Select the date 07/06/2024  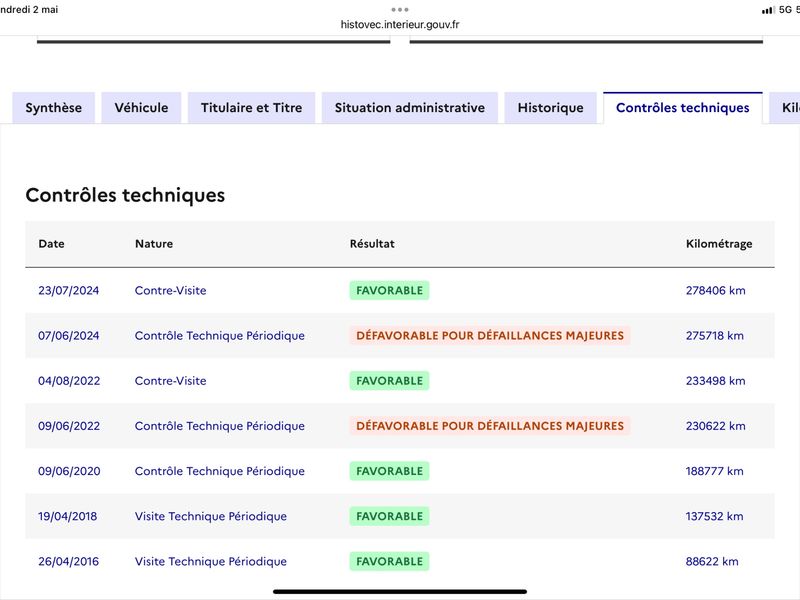pos(68,336)
